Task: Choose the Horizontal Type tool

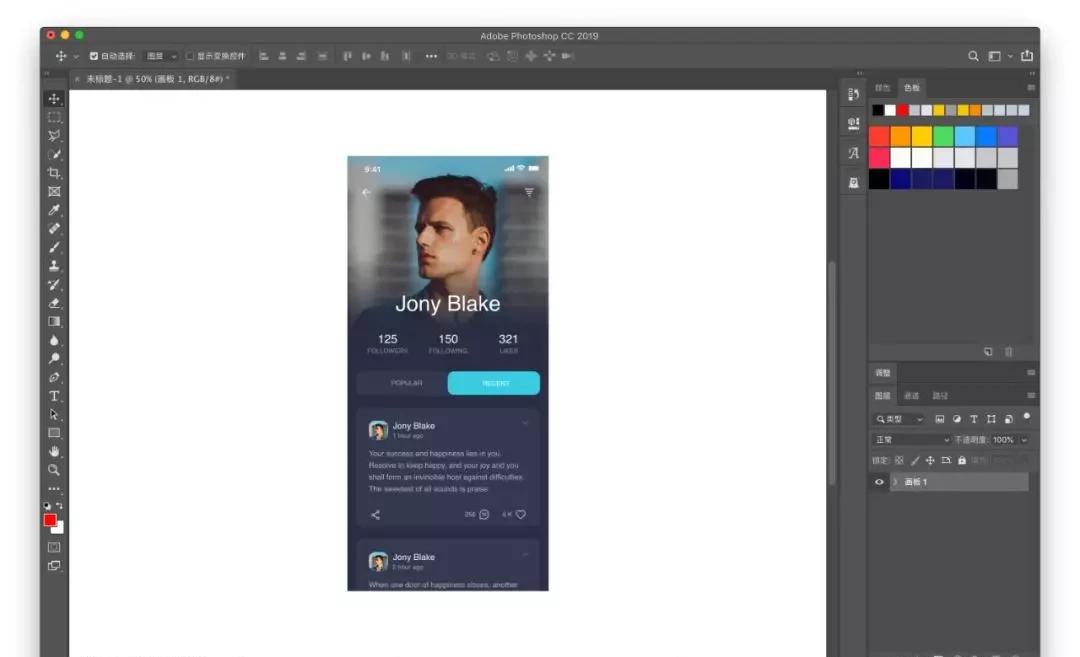Action: click(54, 396)
